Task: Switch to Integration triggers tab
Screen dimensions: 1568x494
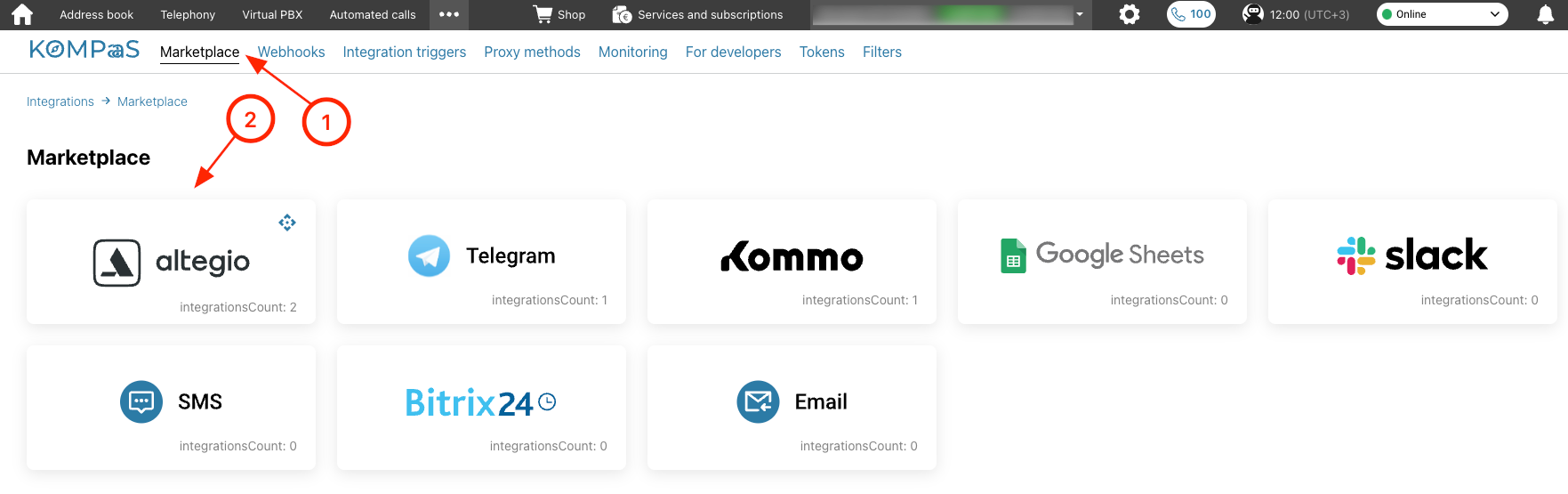Action: [x=405, y=52]
